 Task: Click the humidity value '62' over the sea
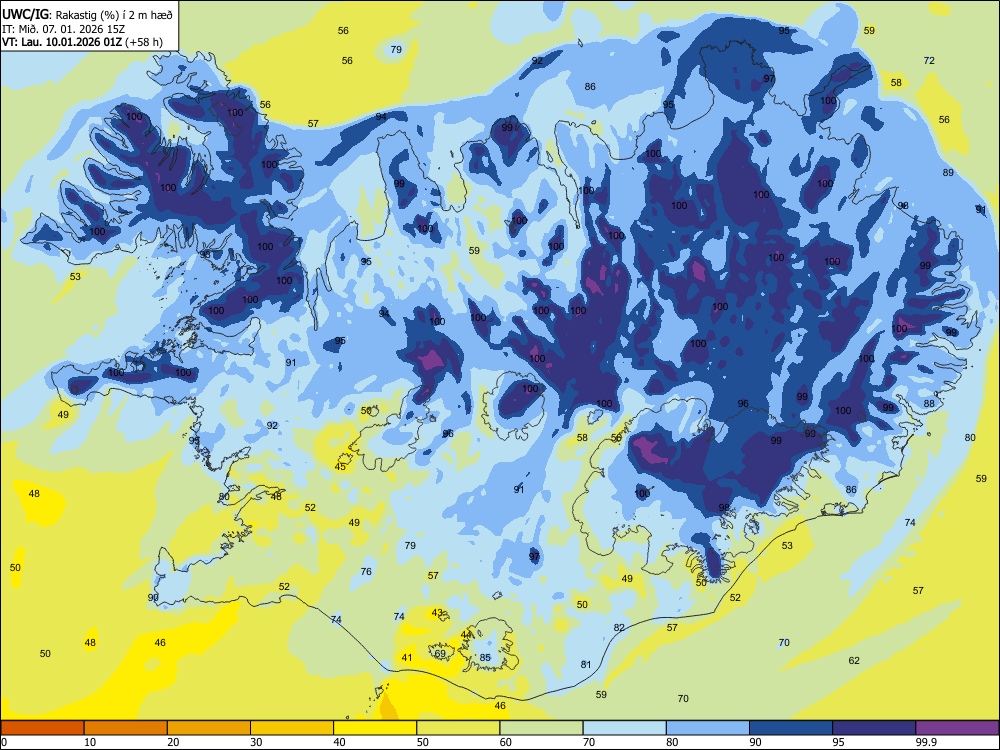pos(854,660)
